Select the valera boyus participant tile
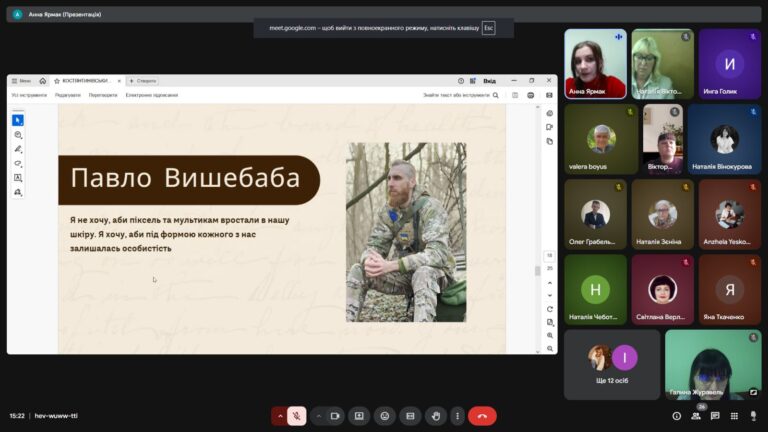The height and width of the screenshot is (432, 768). pos(601,139)
